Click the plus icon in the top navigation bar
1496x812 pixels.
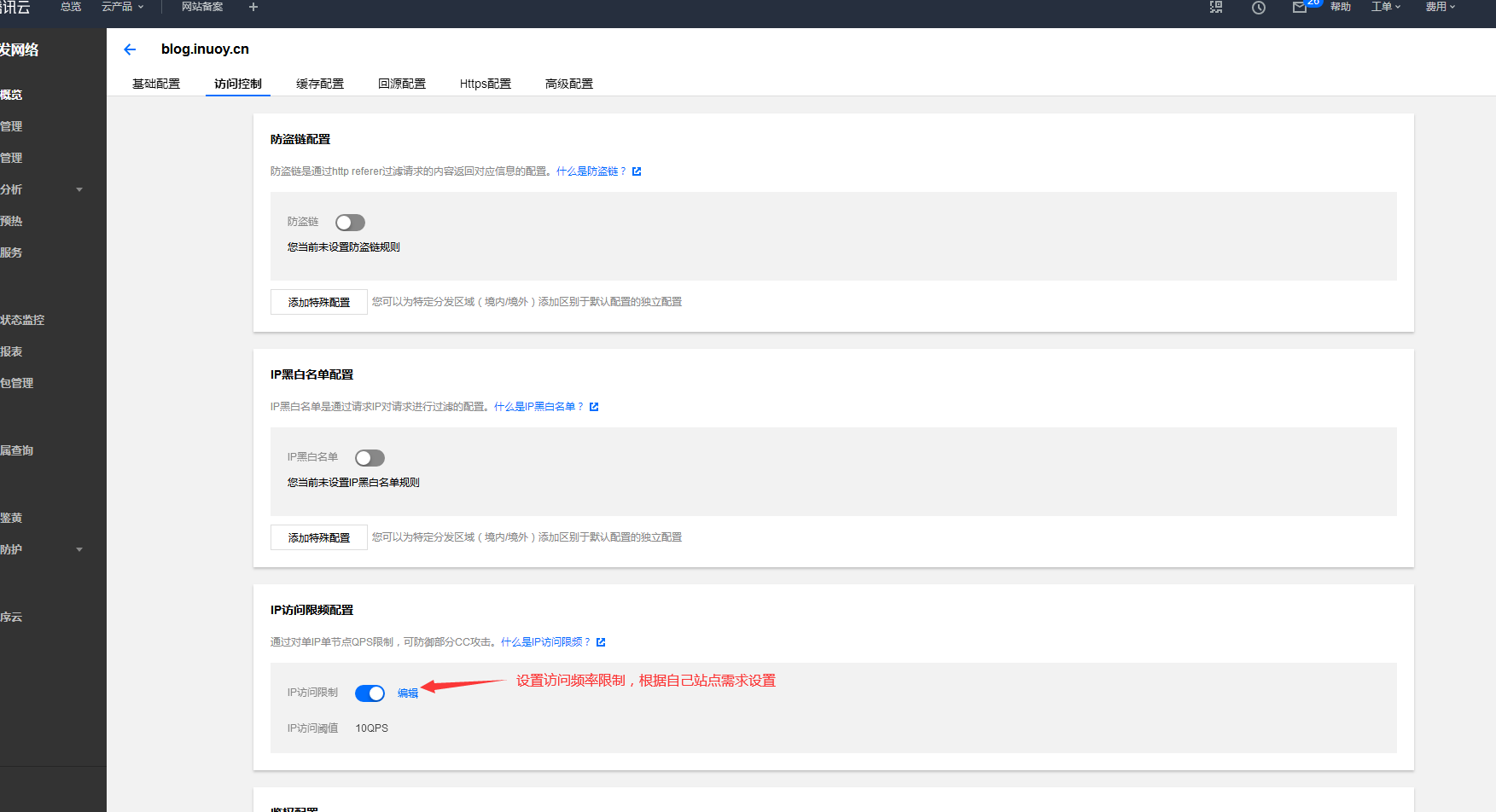coord(253,7)
